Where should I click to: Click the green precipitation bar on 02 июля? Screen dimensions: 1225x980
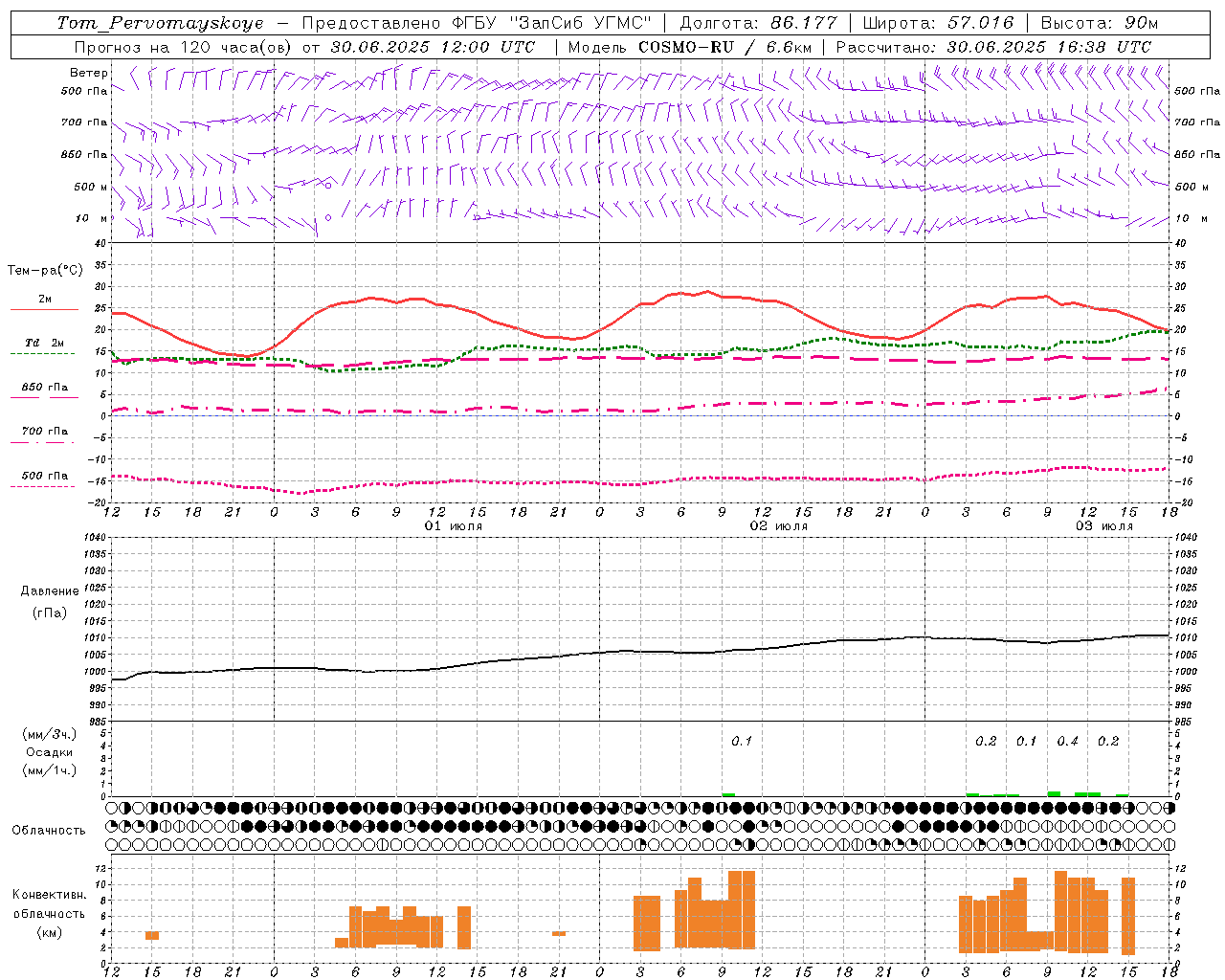(728, 794)
